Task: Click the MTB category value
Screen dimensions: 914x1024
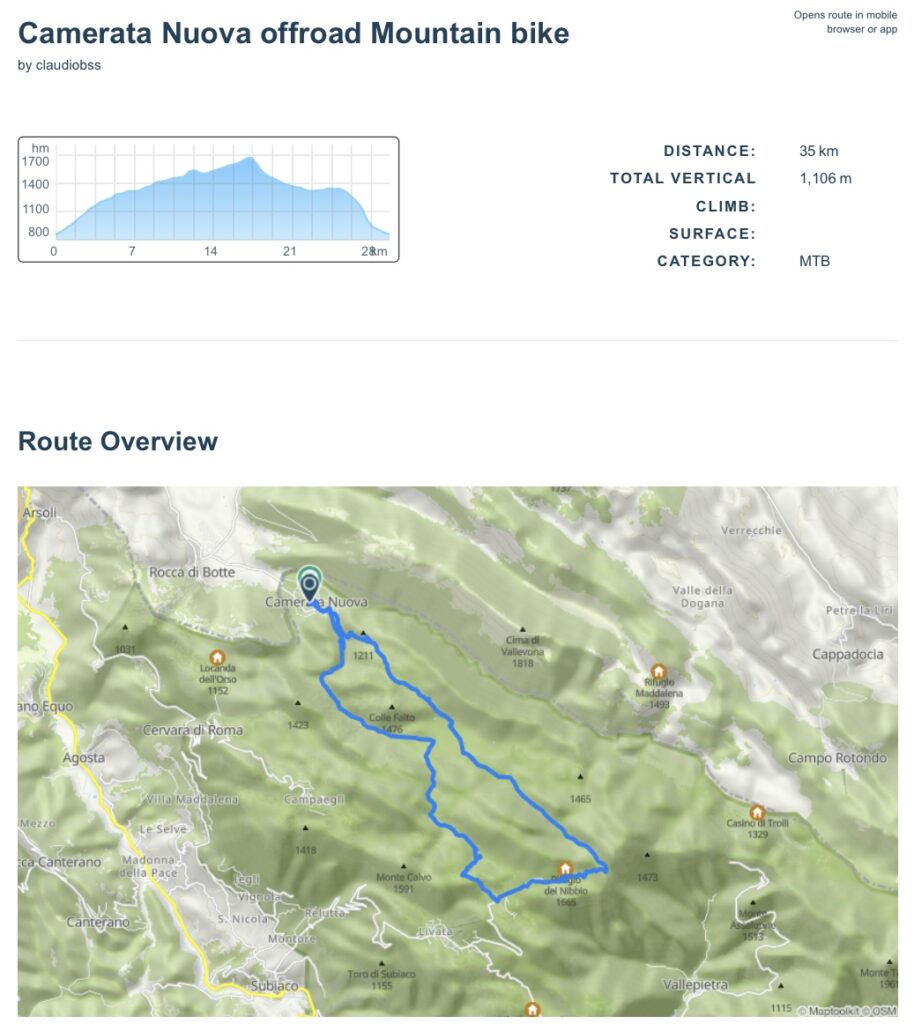Action: point(815,261)
